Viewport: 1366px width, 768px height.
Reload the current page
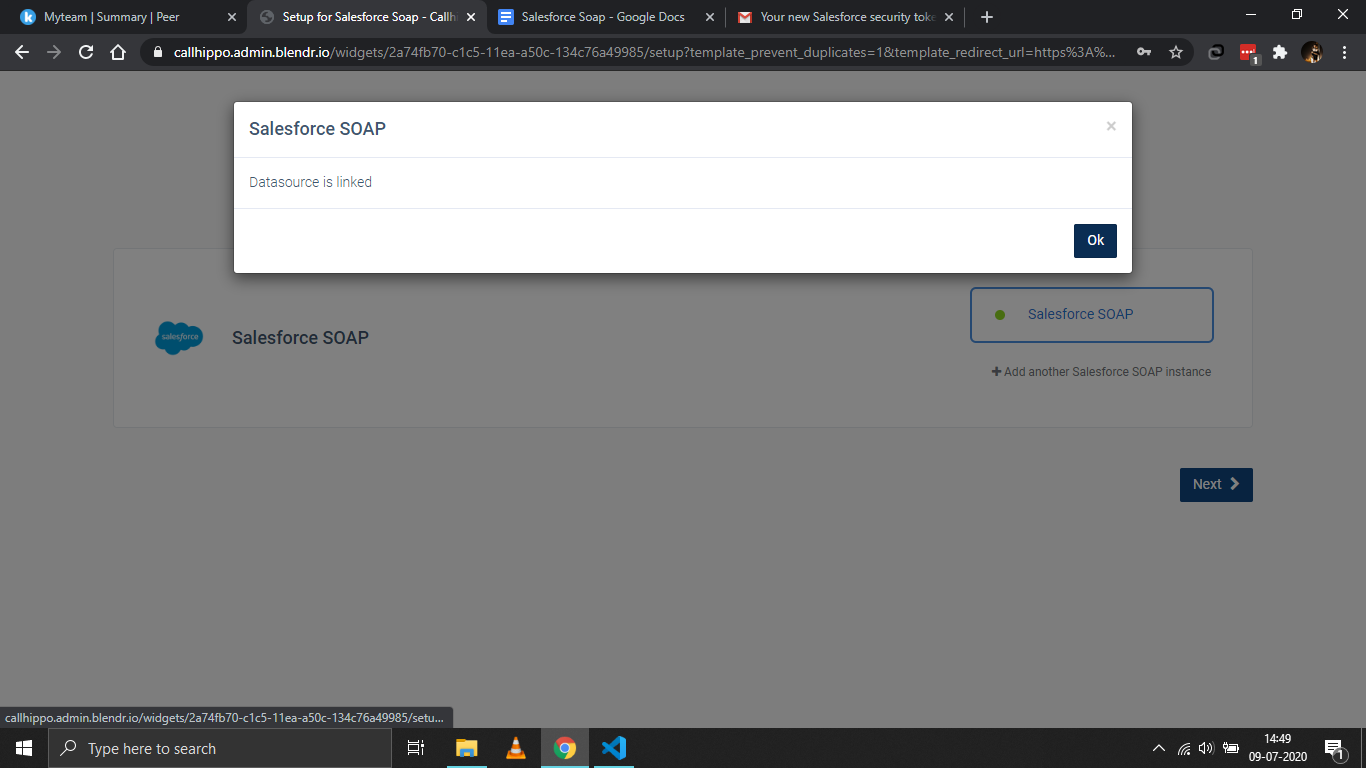(86, 52)
